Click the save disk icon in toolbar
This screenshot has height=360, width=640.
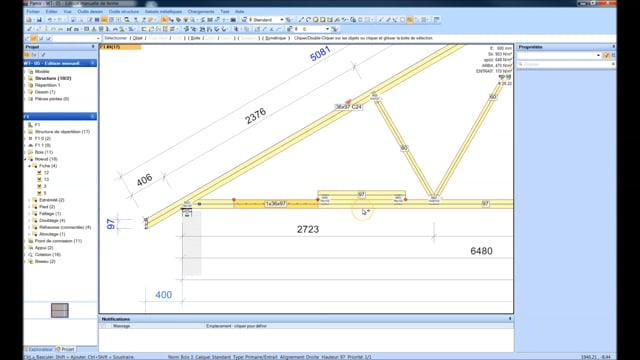click(39, 20)
